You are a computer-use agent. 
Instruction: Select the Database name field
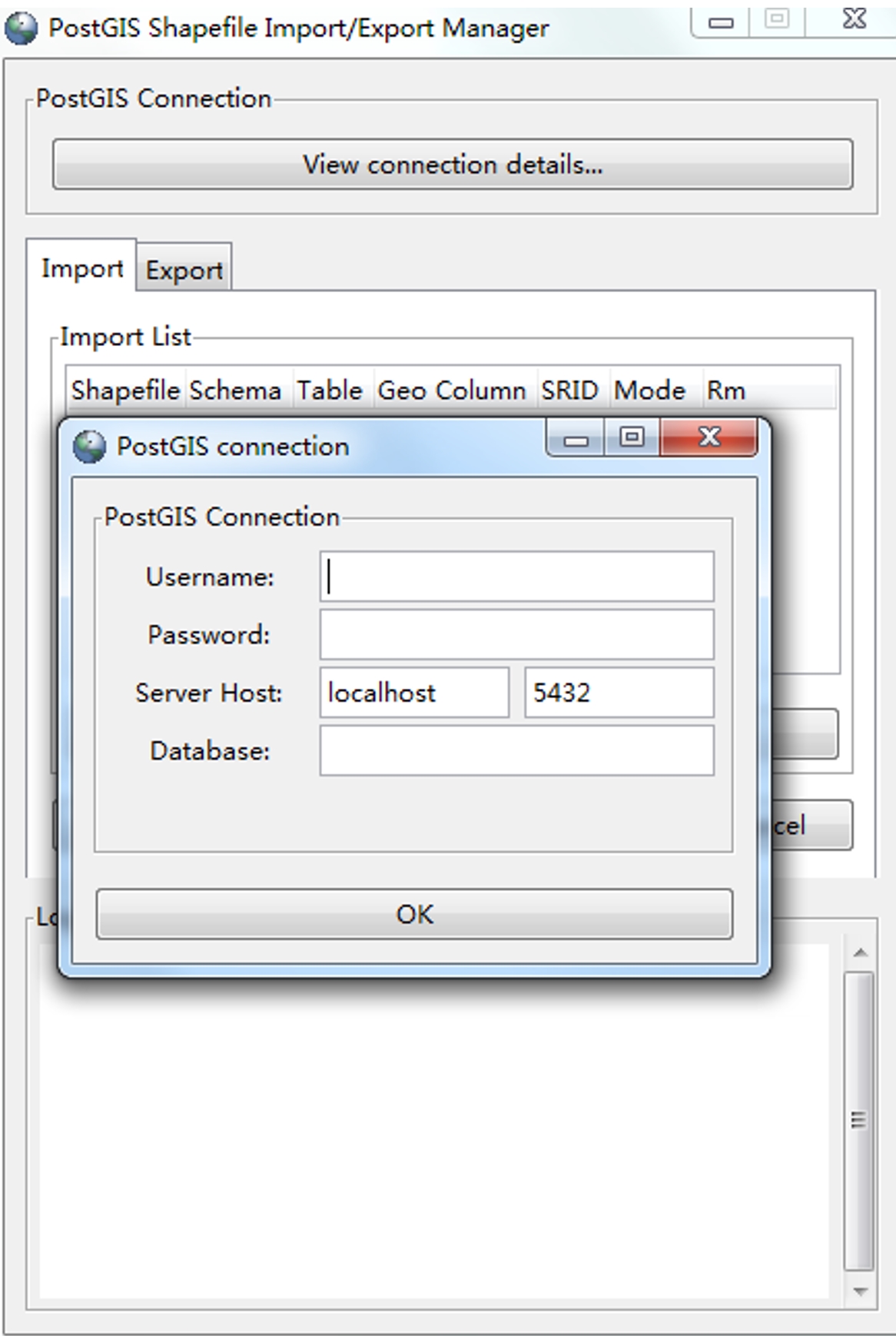point(516,751)
